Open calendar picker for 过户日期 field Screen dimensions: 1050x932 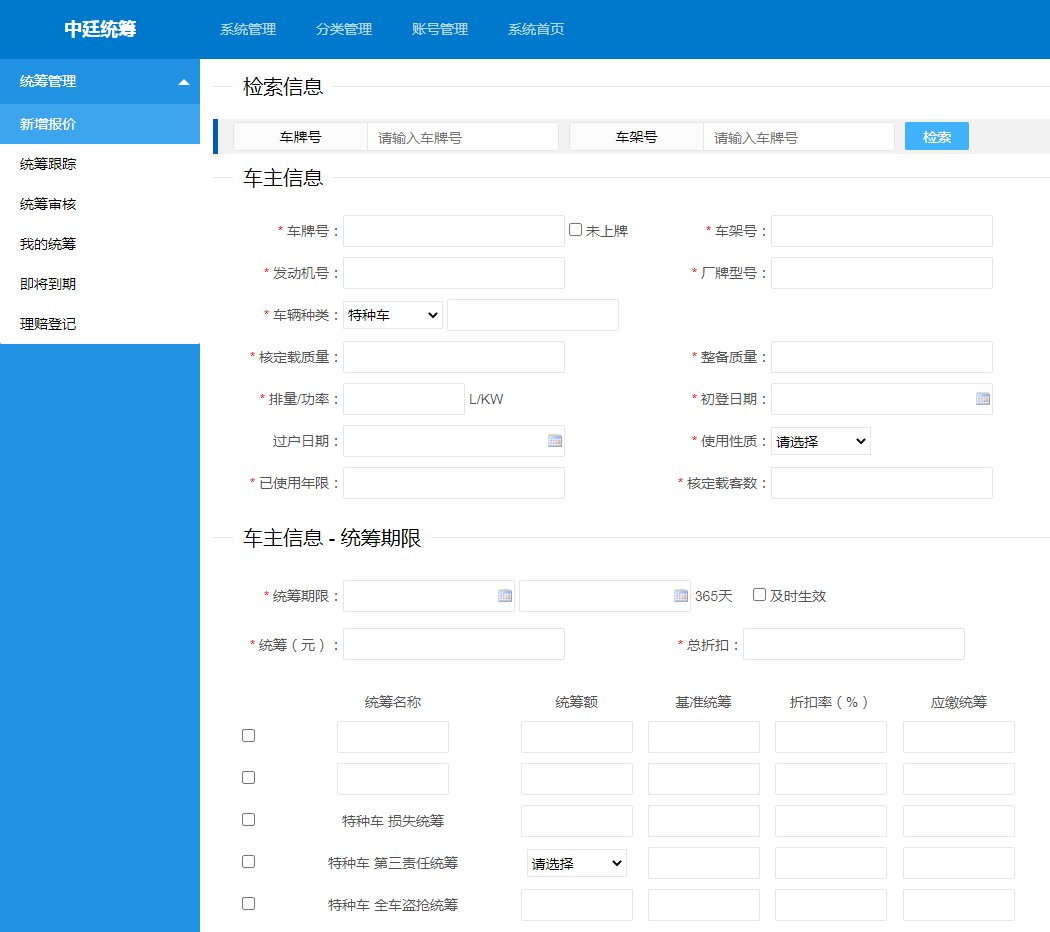pos(555,441)
